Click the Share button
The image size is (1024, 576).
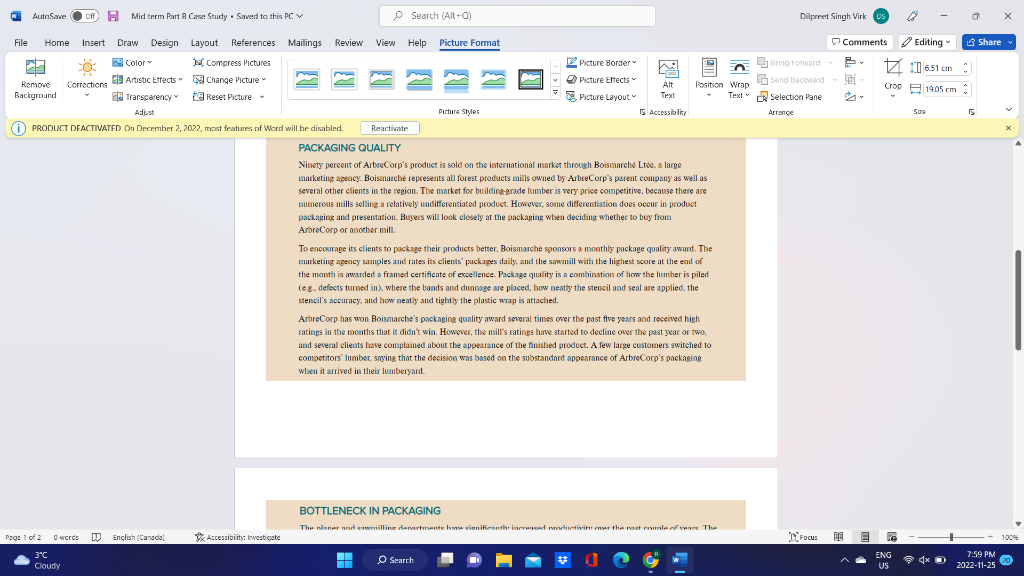click(x=984, y=42)
